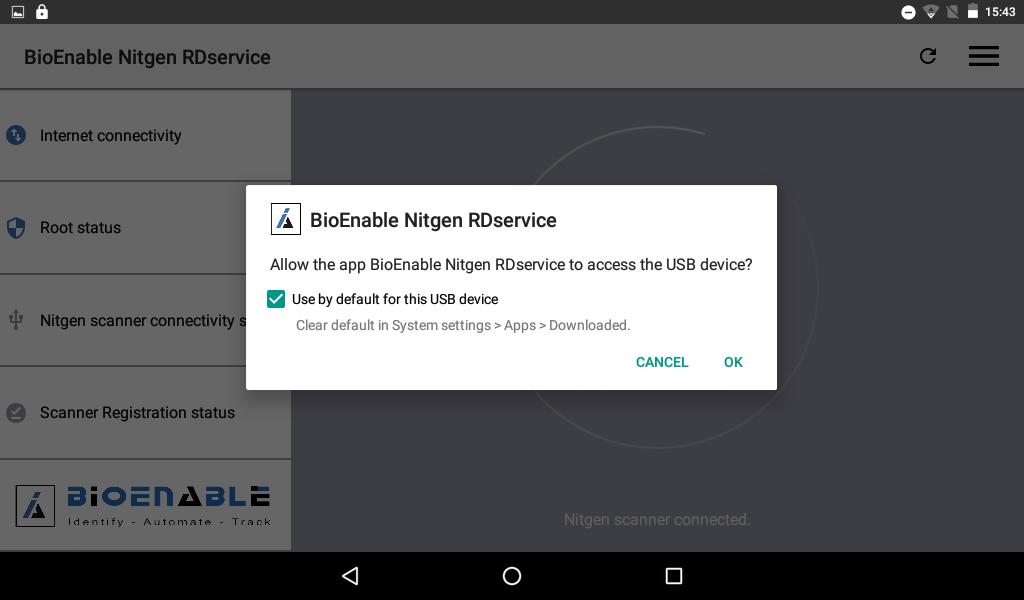This screenshot has width=1024, height=600.
Task: Click the USB icon for Nitgen scanner
Action: point(16,320)
